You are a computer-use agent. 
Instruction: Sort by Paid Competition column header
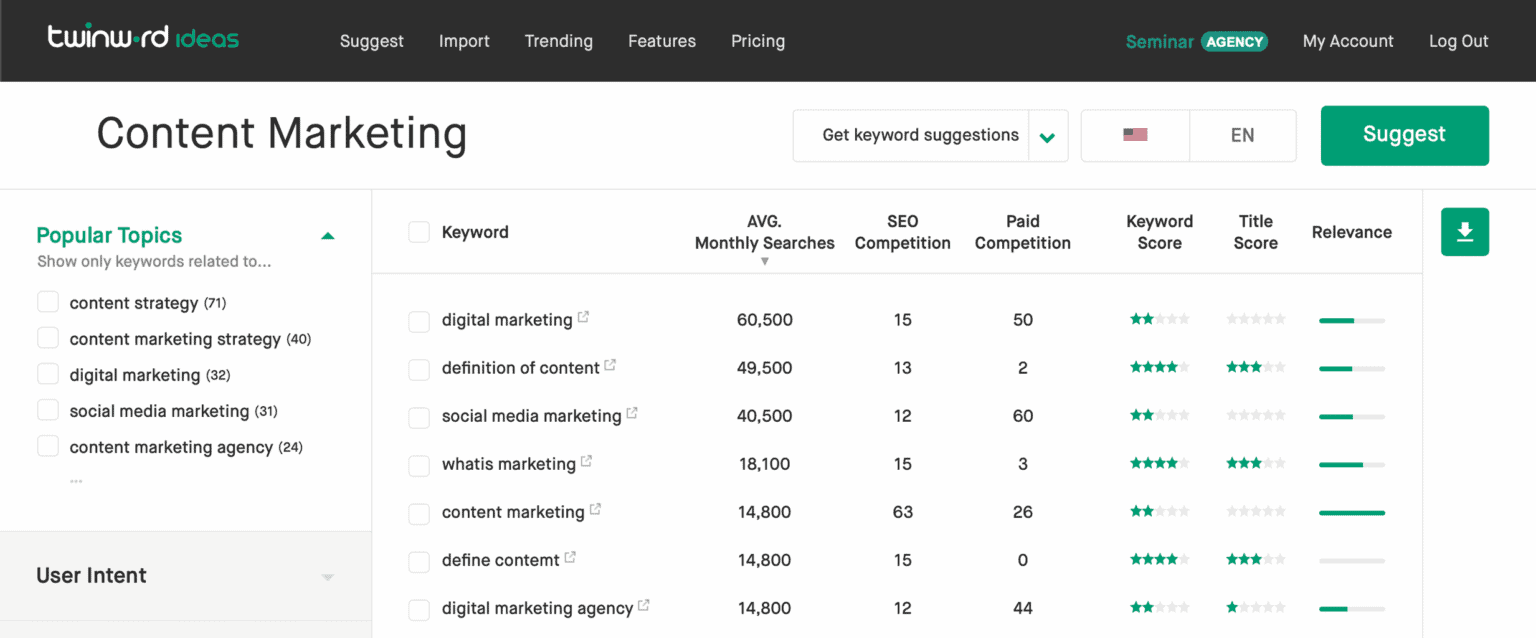[x=1023, y=232]
